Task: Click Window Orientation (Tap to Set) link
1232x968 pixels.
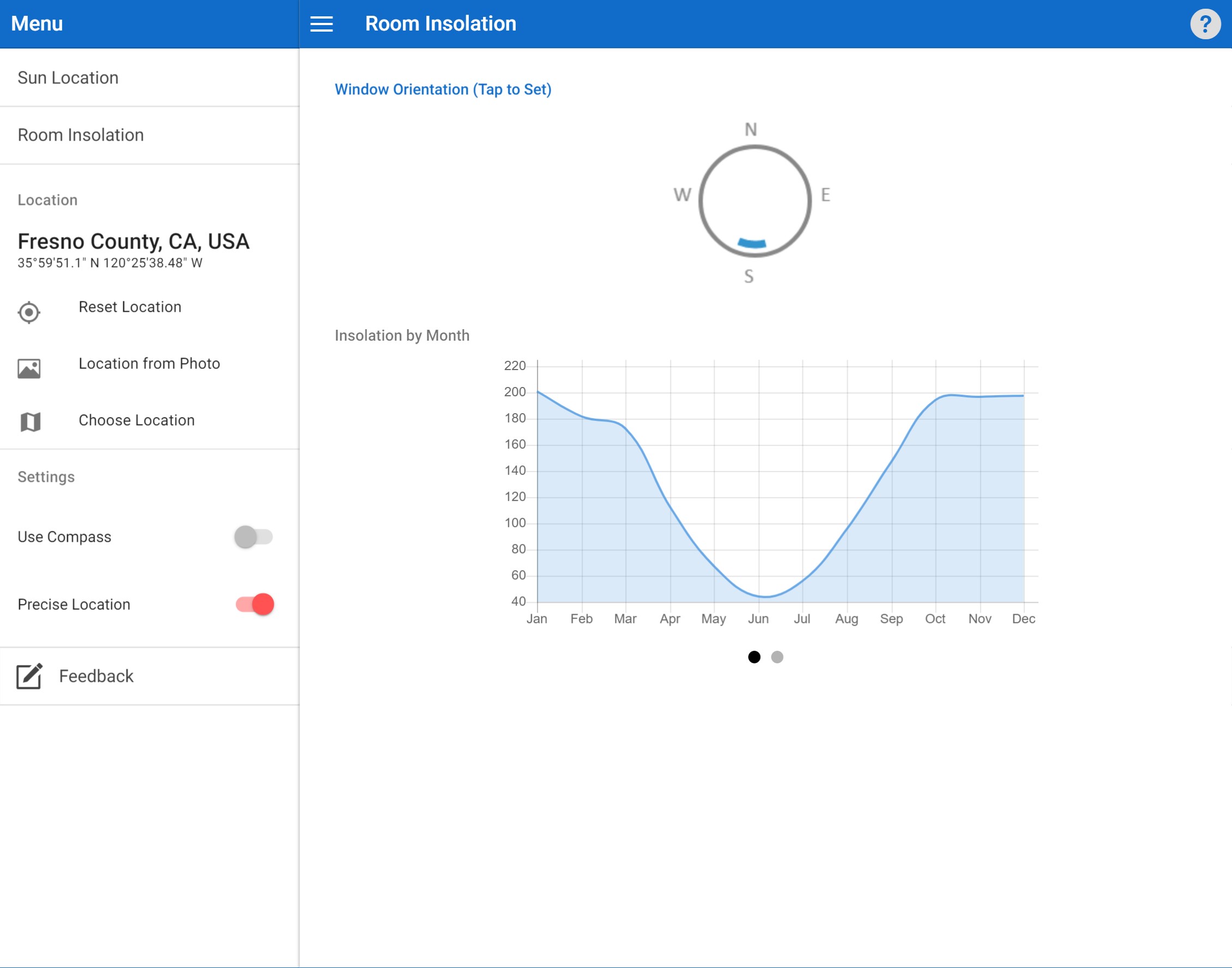Action: (443, 89)
